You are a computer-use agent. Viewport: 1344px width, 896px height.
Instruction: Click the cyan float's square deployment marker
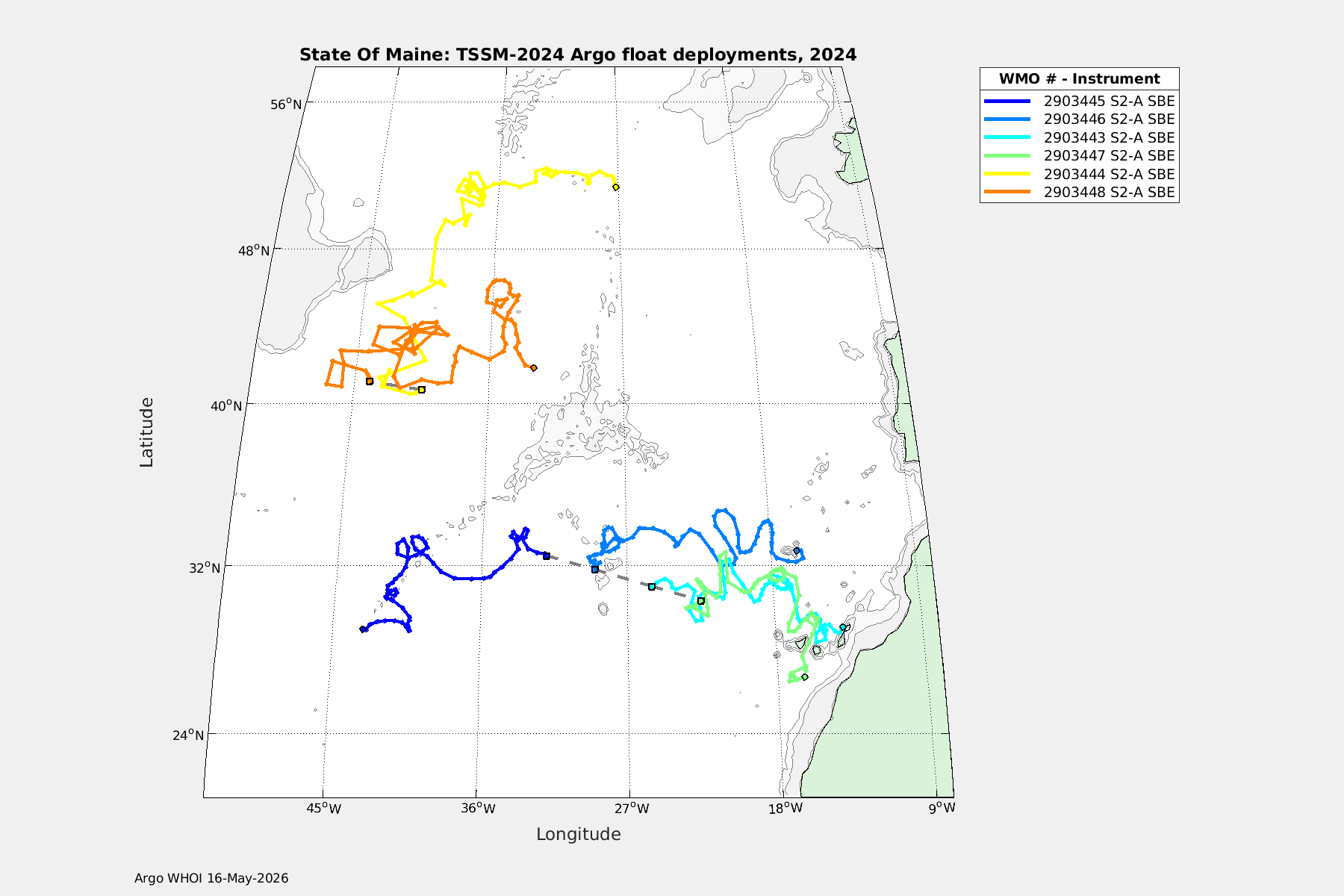pos(652,587)
